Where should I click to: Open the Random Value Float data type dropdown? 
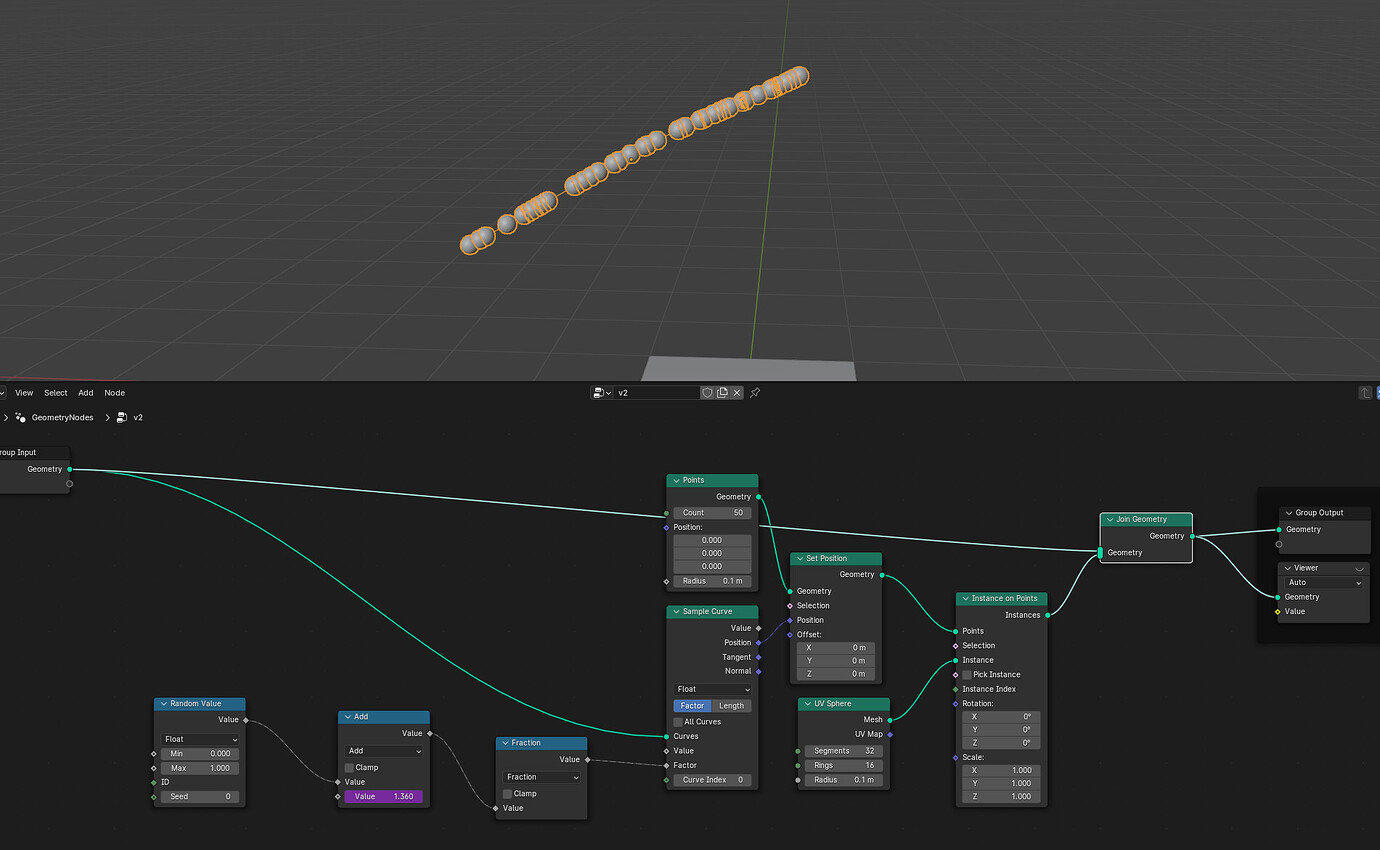[200, 740]
